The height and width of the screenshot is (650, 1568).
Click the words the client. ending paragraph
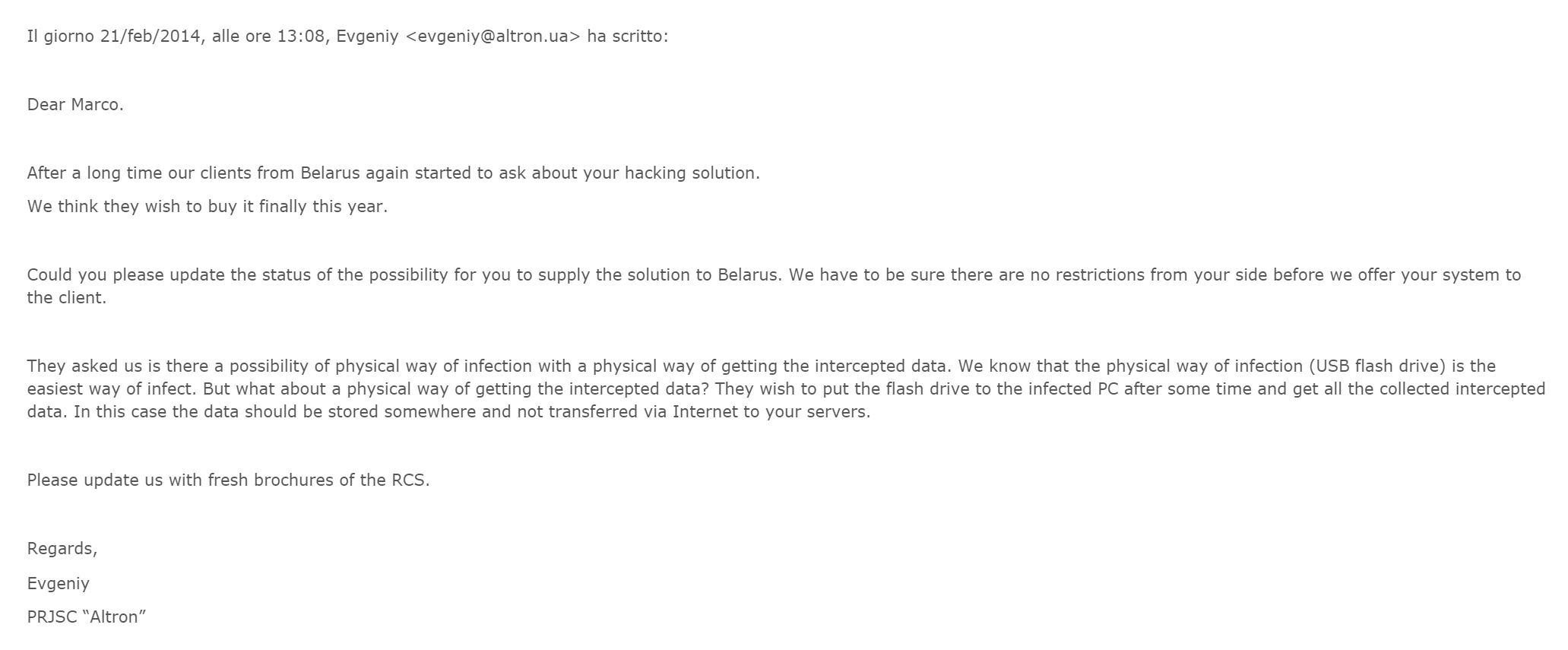click(67, 297)
